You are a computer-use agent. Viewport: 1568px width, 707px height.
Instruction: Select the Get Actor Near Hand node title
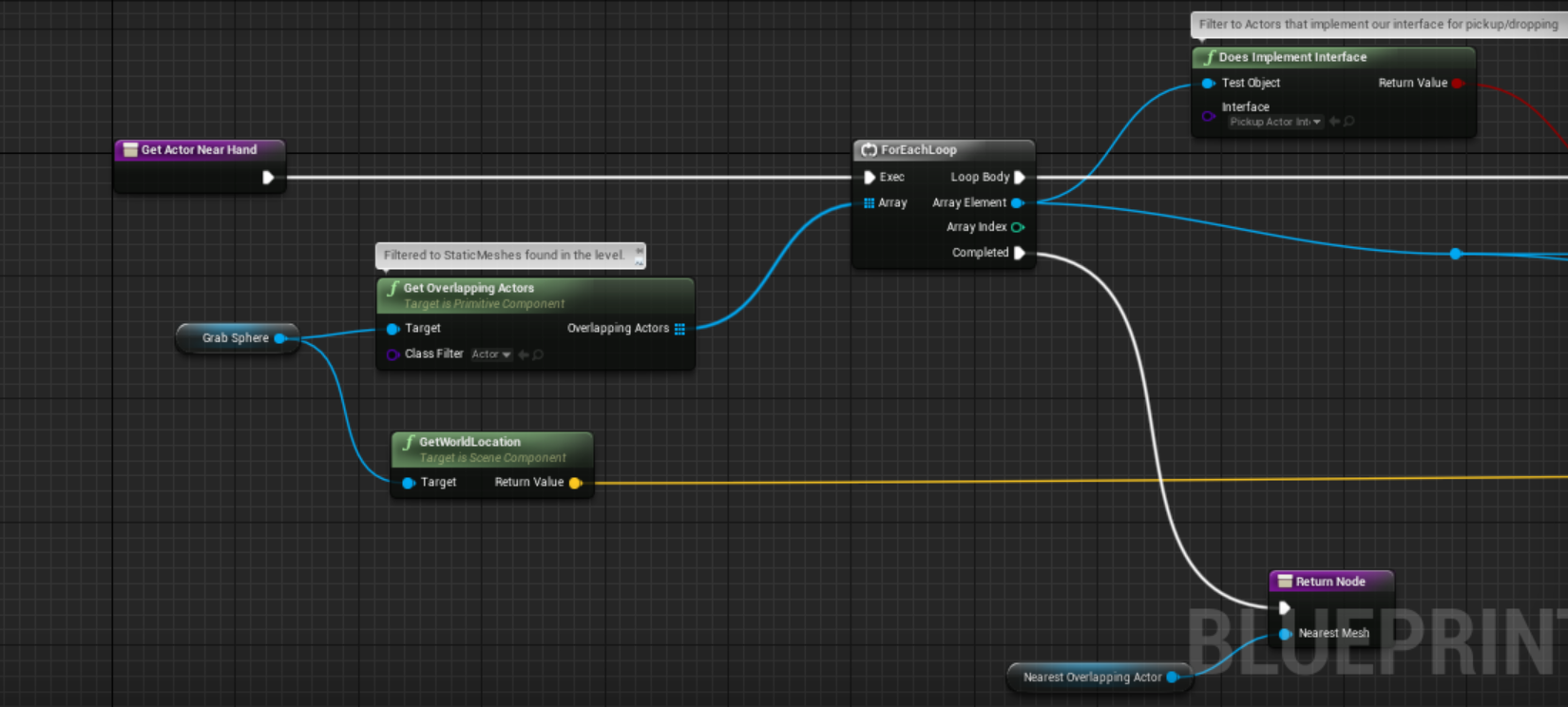pyautogui.click(x=199, y=150)
